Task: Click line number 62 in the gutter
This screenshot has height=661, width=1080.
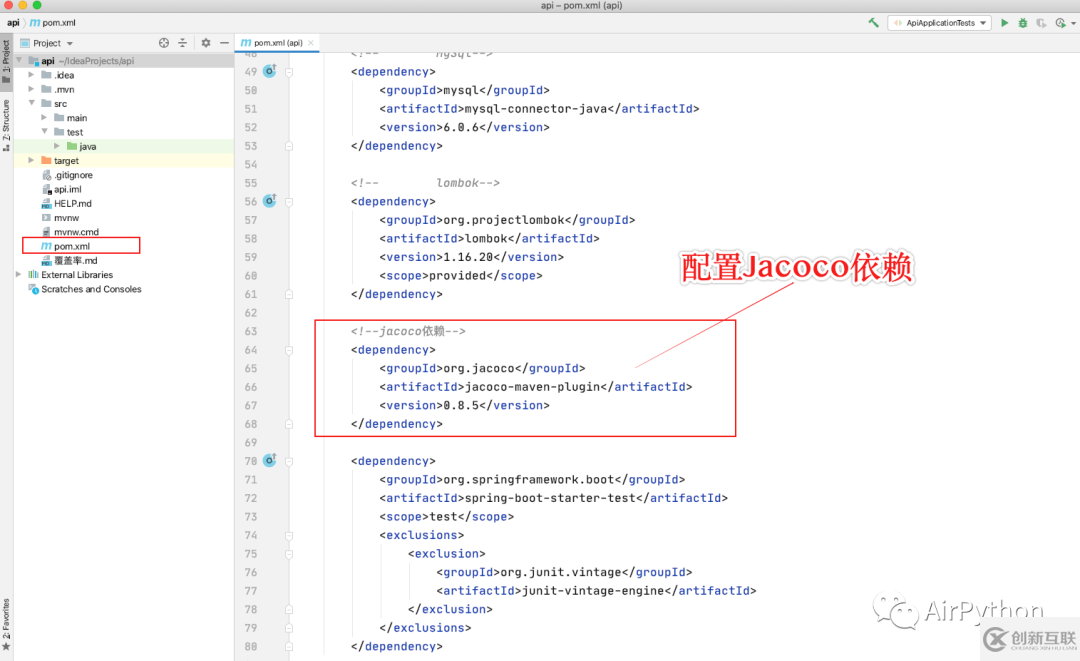Action: [x=251, y=313]
